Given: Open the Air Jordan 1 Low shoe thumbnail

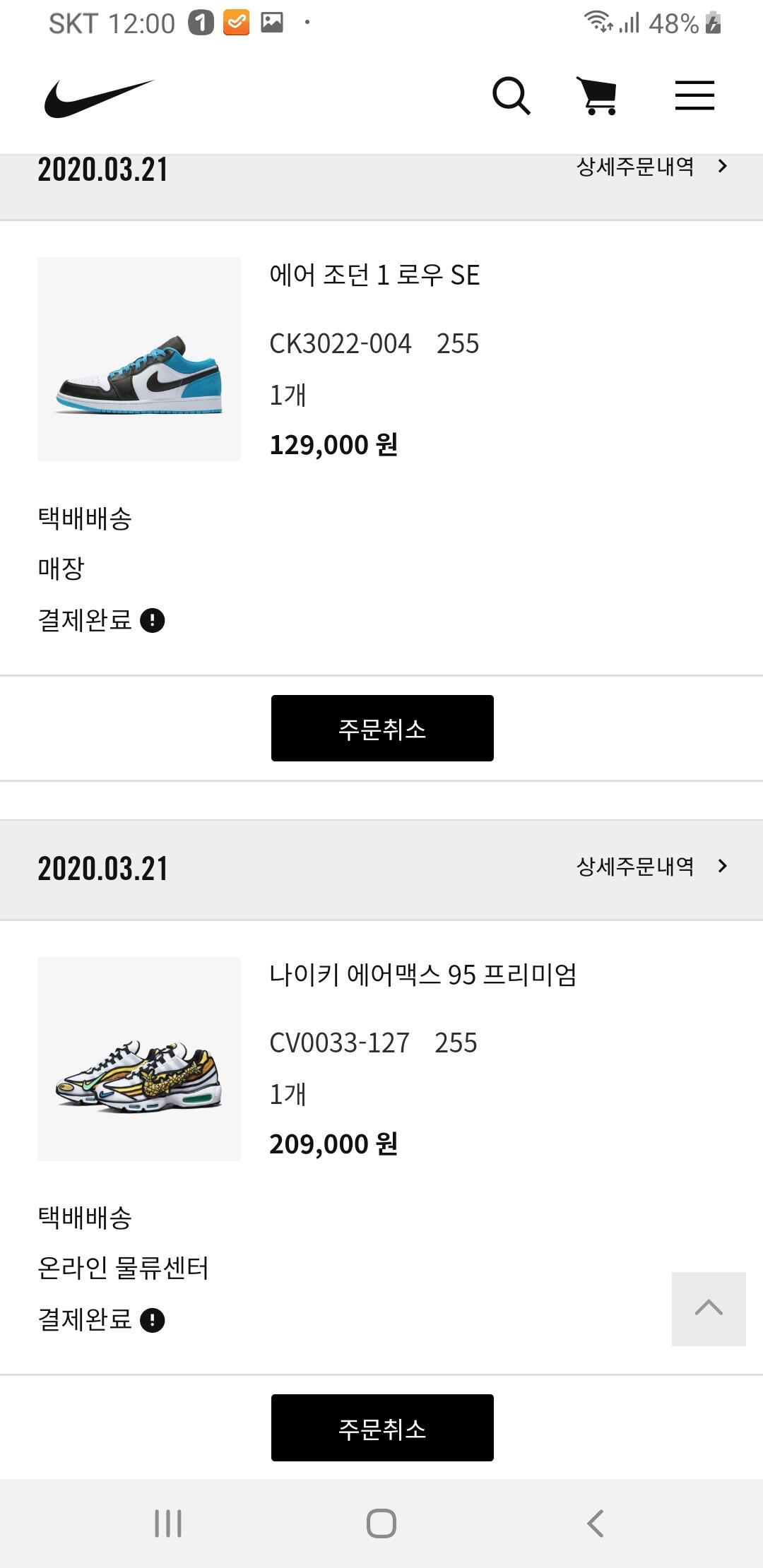Looking at the screenshot, I should 139,359.
